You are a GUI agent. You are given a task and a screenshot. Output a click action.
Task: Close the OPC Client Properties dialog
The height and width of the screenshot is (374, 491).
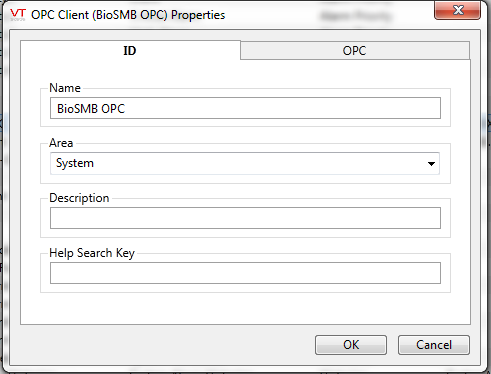tap(457, 10)
